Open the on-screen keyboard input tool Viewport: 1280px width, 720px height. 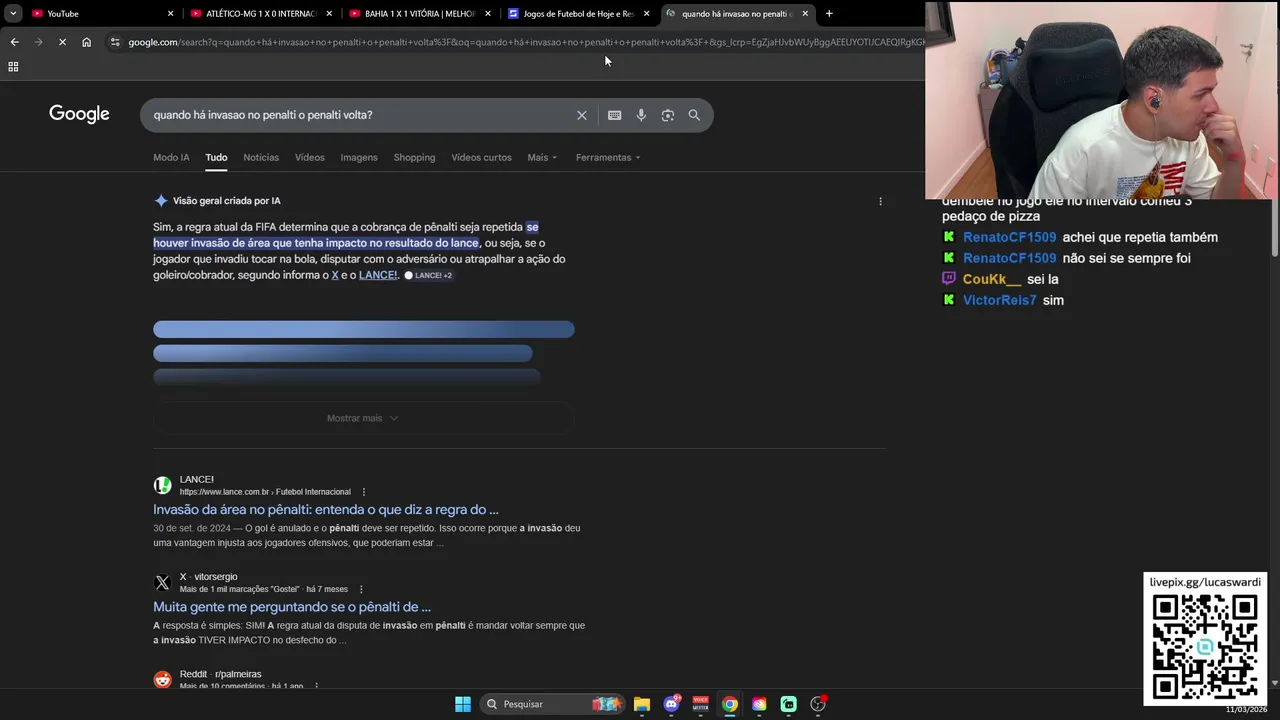[x=615, y=115]
